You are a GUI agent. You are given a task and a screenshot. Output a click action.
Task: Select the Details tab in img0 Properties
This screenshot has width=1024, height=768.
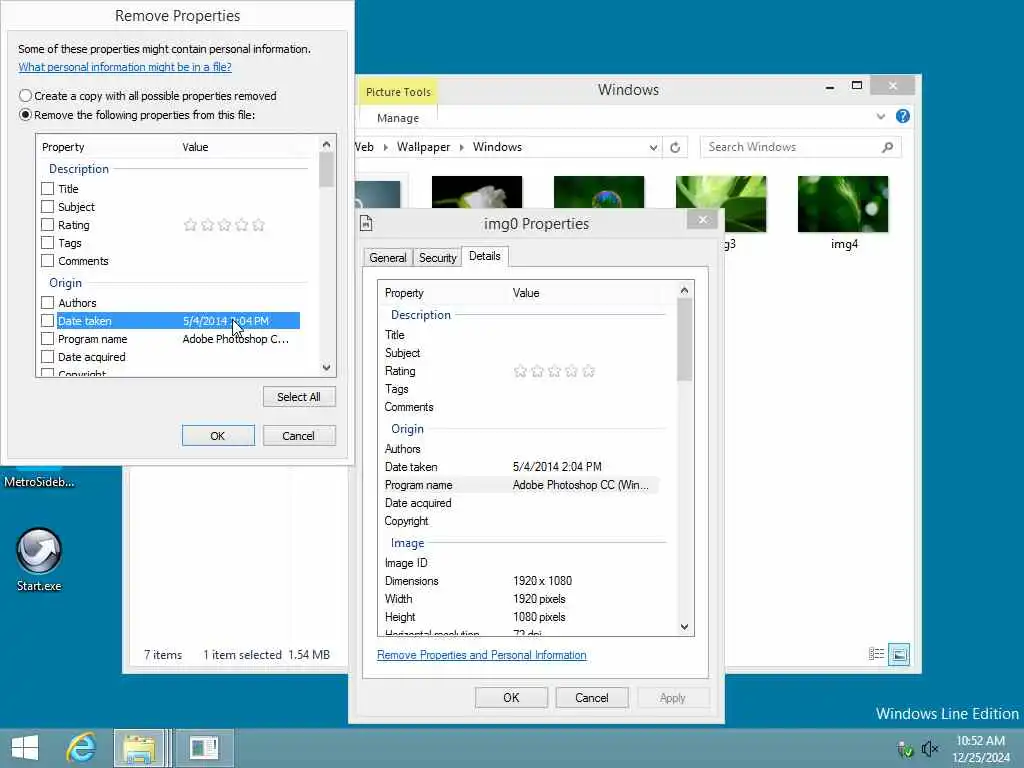pyautogui.click(x=485, y=256)
